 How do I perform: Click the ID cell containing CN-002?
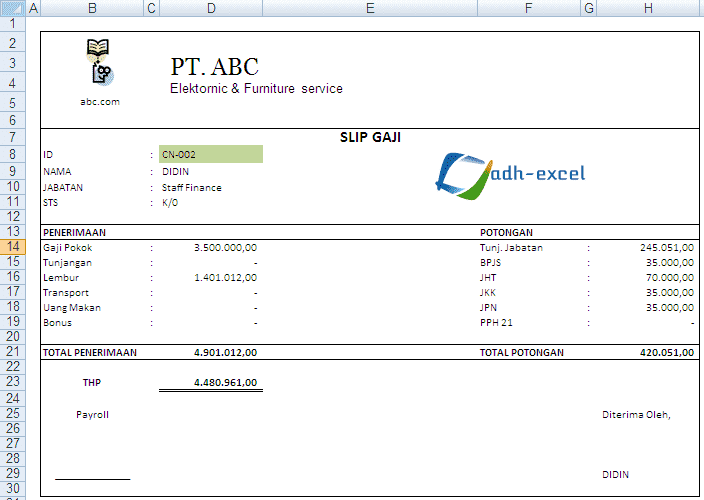(x=211, y=154)
